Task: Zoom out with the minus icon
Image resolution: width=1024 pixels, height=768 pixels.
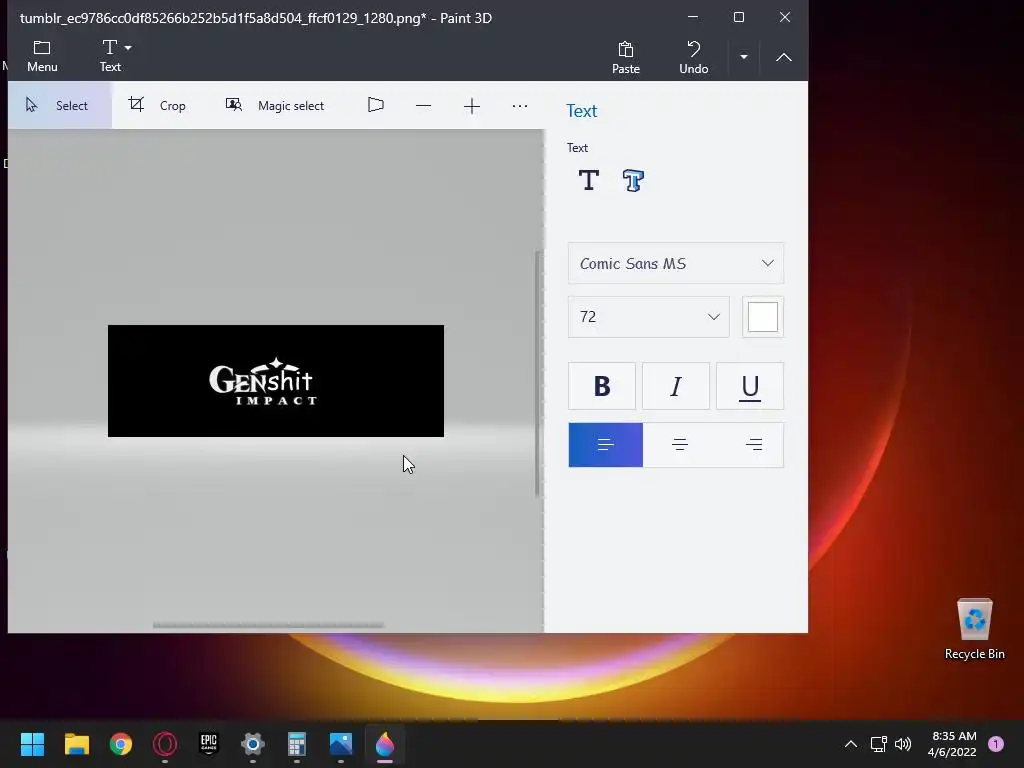Action: point(423,106)
